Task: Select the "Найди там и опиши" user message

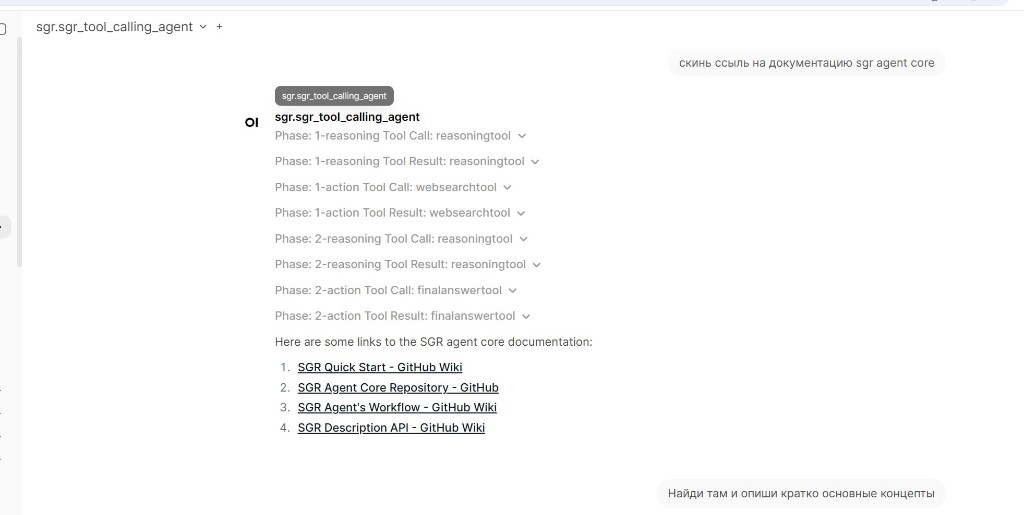Action: [800, 493]
